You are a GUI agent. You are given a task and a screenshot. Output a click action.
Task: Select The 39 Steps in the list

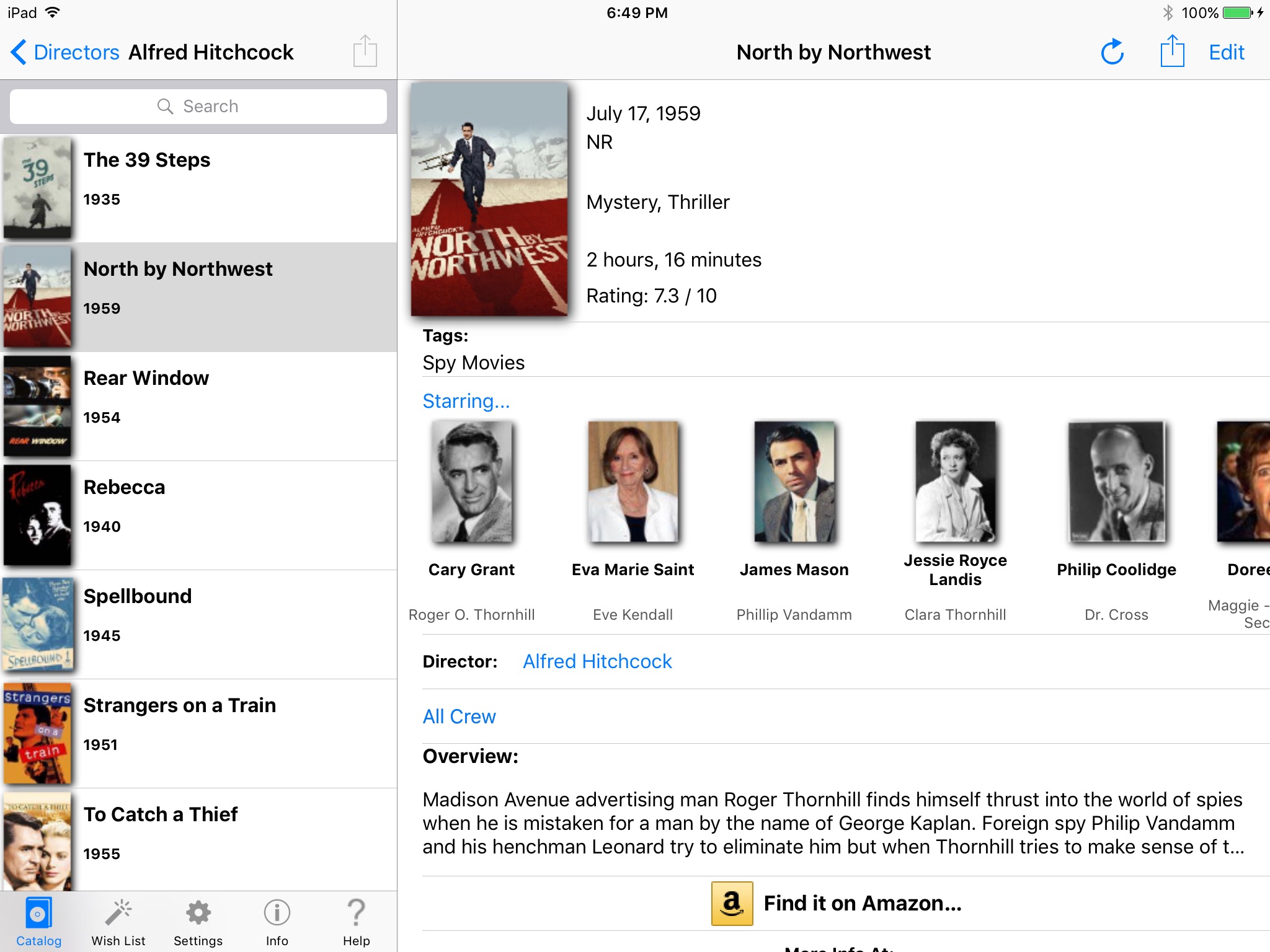point(198,188)
